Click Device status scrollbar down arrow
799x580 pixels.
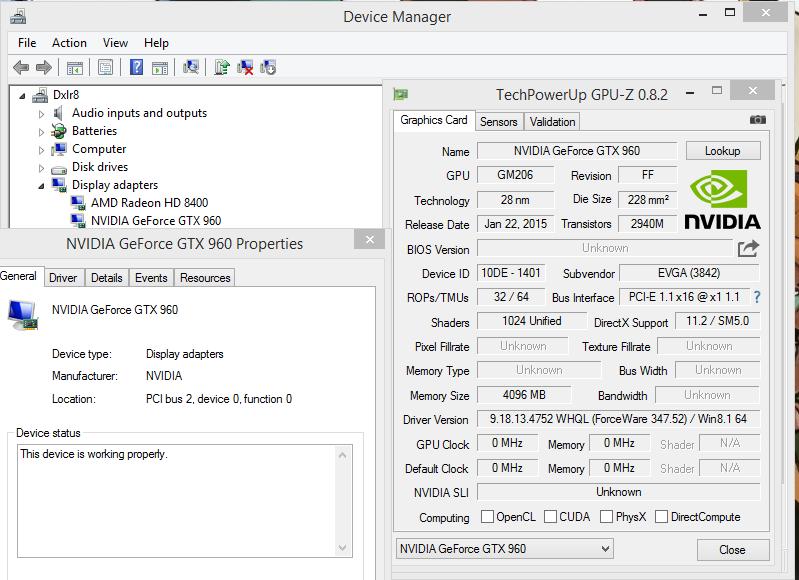click(342, 548)
